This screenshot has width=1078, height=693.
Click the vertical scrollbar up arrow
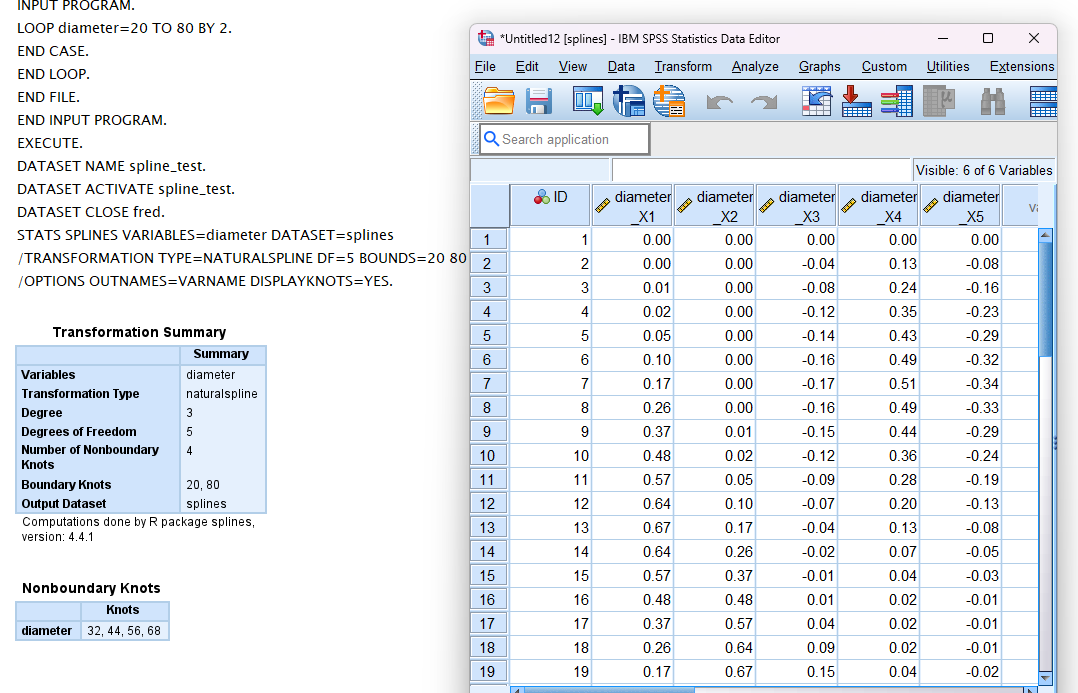(x=1045, y=235)
